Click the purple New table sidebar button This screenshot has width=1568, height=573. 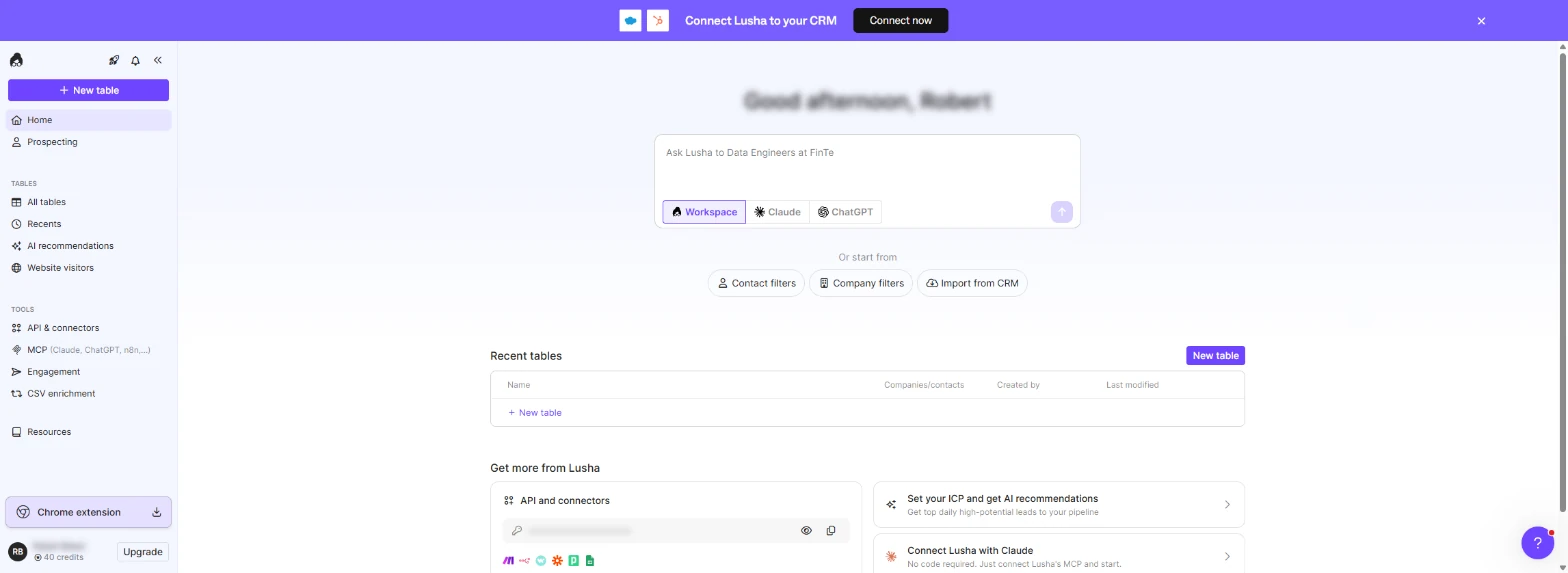click(x=88, y=90)
